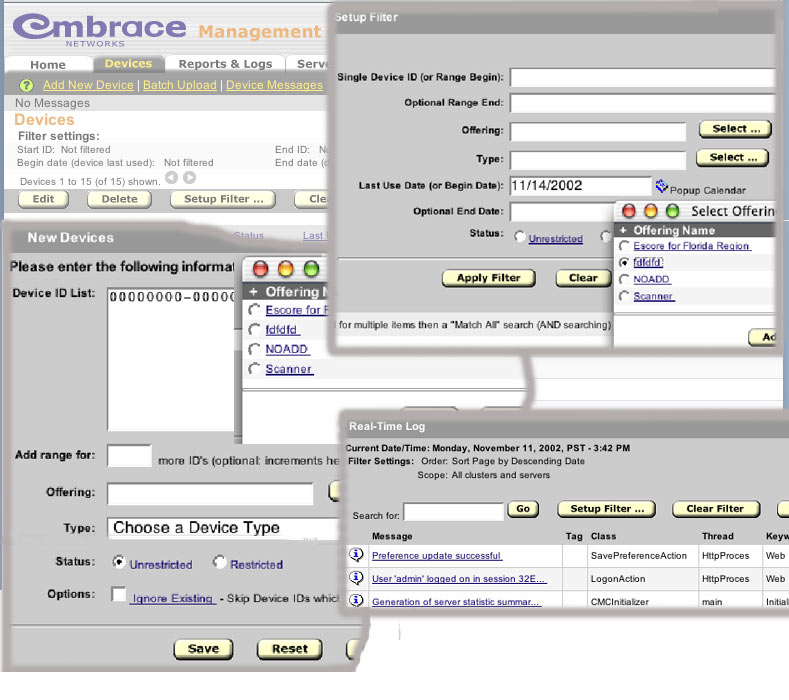Image resolution: width=789 pixels, height=700 pixels.
Task: Click info icon for User admin logged row
Action: (x=356, y=578)
